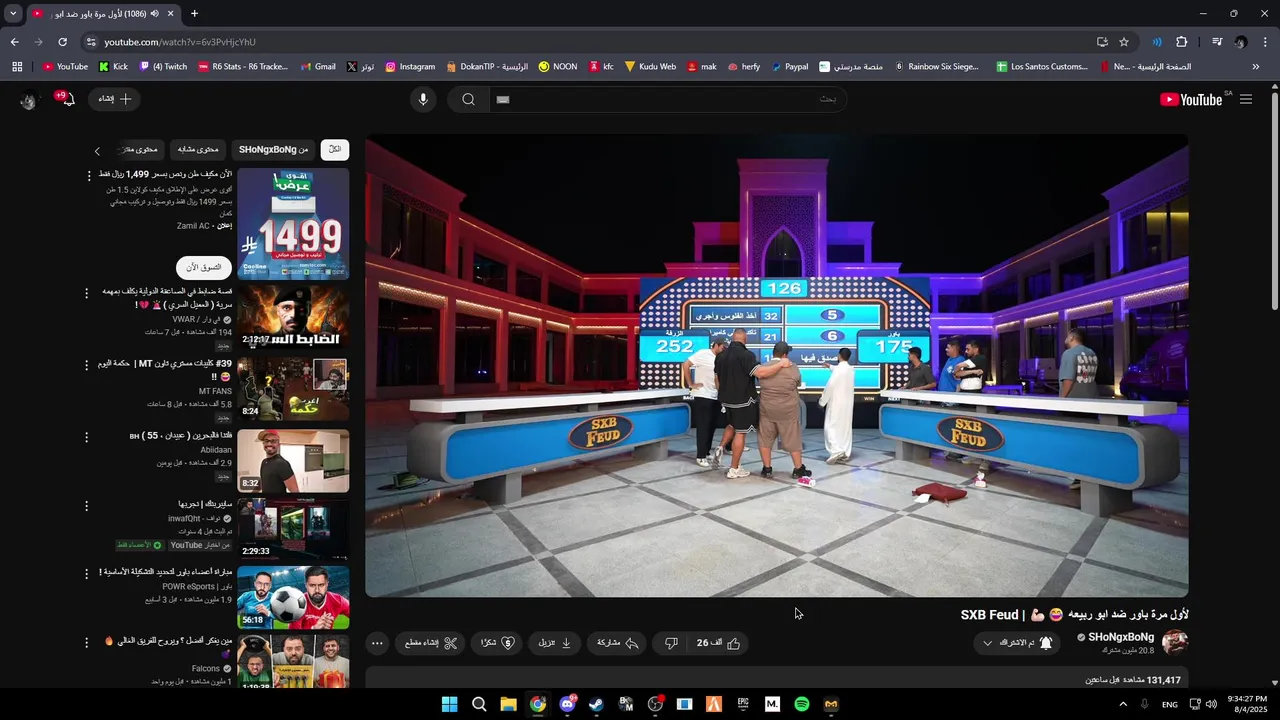
Task: Bookmark this page with star icon
Action: click(1124, 42)
